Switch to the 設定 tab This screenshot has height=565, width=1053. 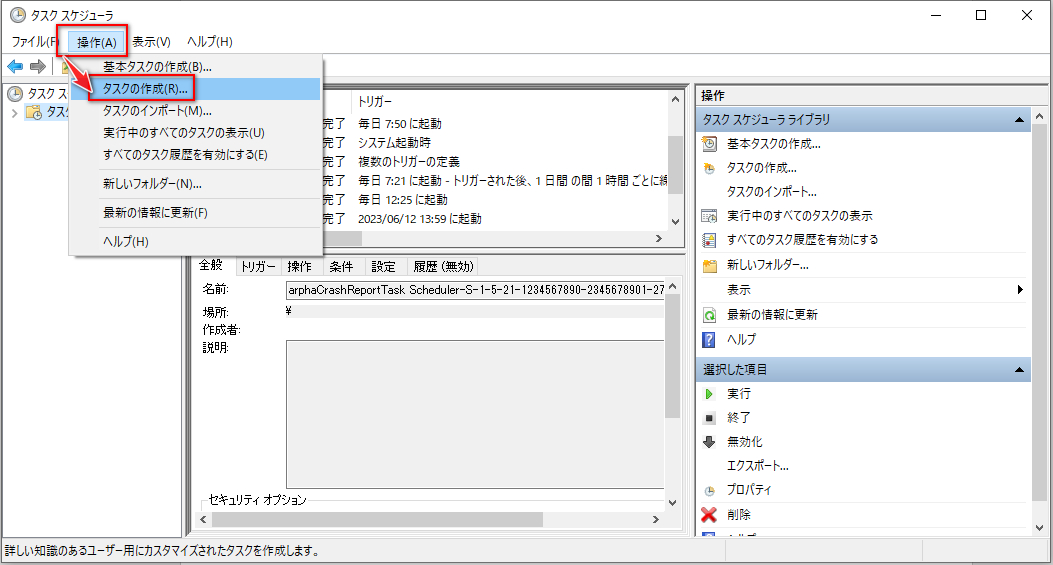[383, 267]
